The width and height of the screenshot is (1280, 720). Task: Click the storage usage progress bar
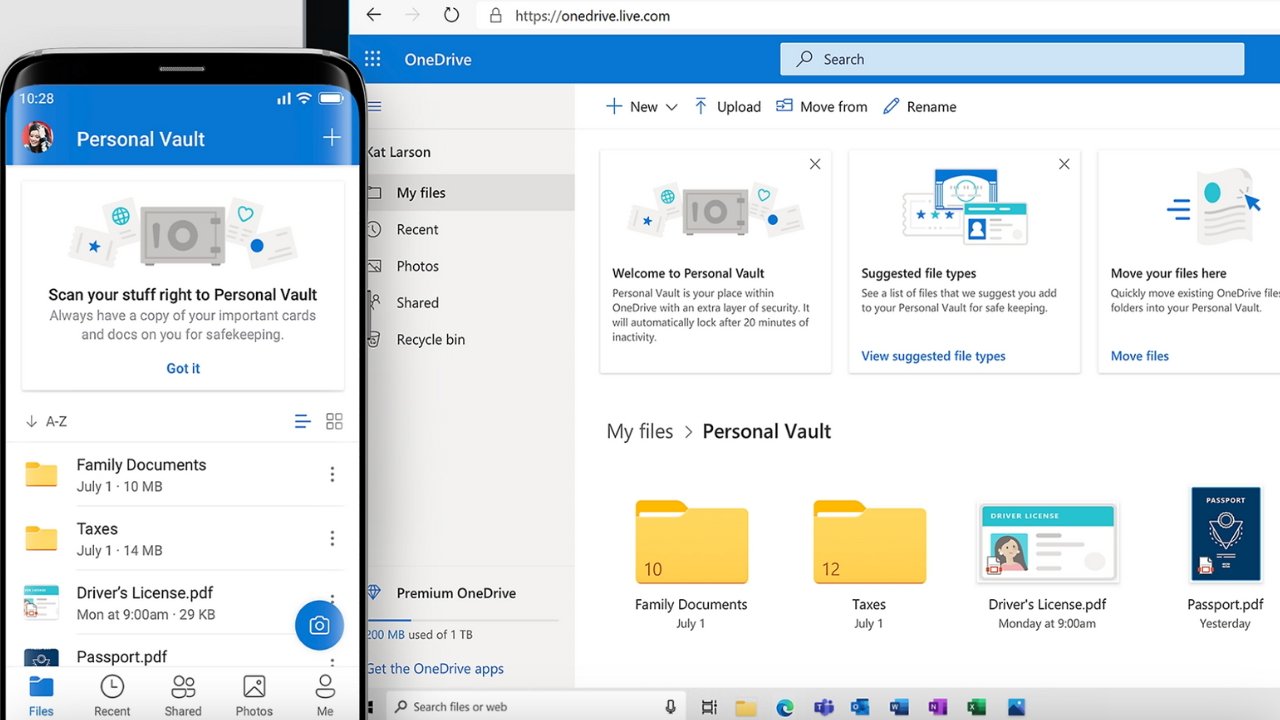[x=462, y=621]
